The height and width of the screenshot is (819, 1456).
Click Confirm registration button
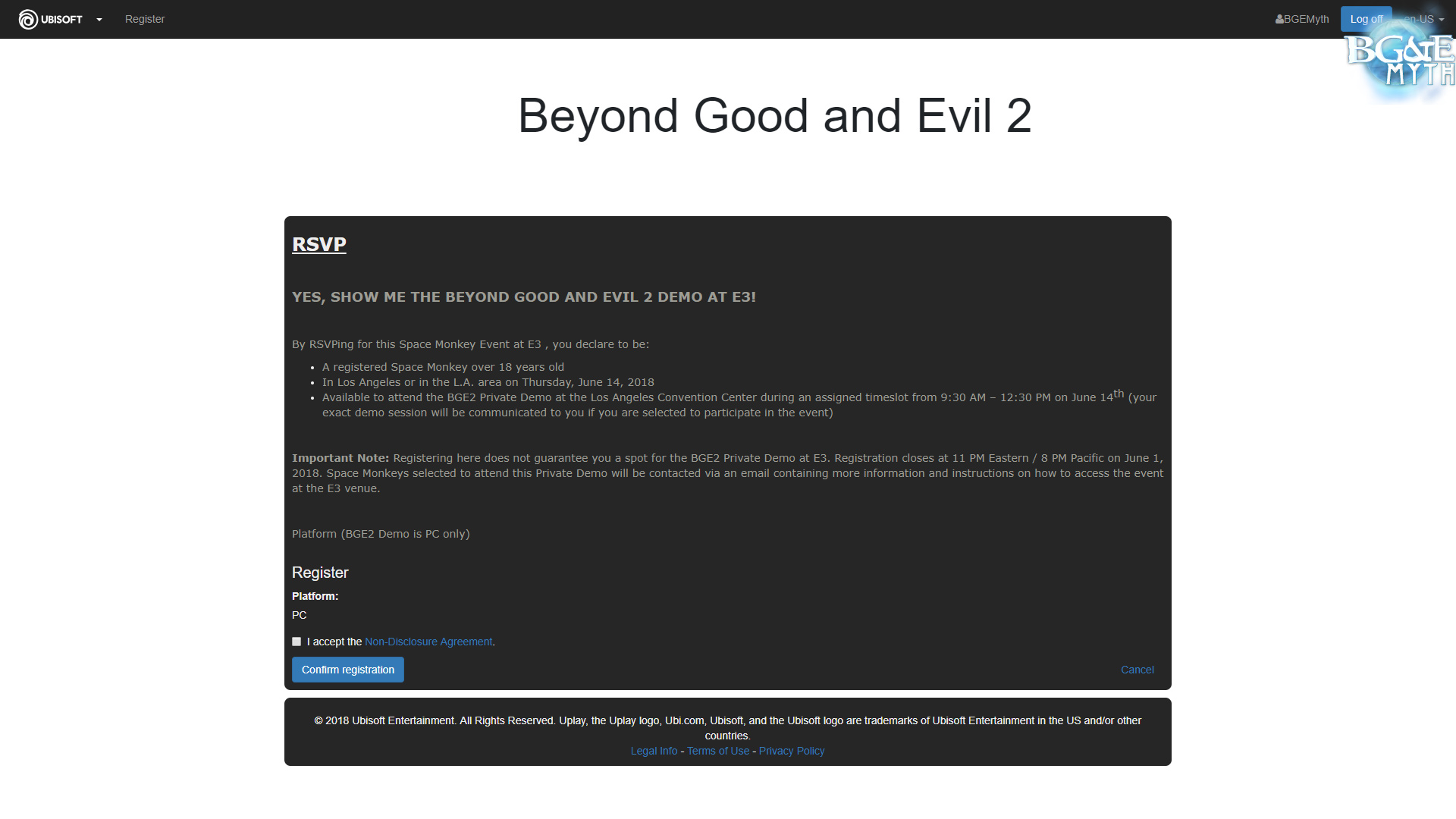click(x=348, y=670)
